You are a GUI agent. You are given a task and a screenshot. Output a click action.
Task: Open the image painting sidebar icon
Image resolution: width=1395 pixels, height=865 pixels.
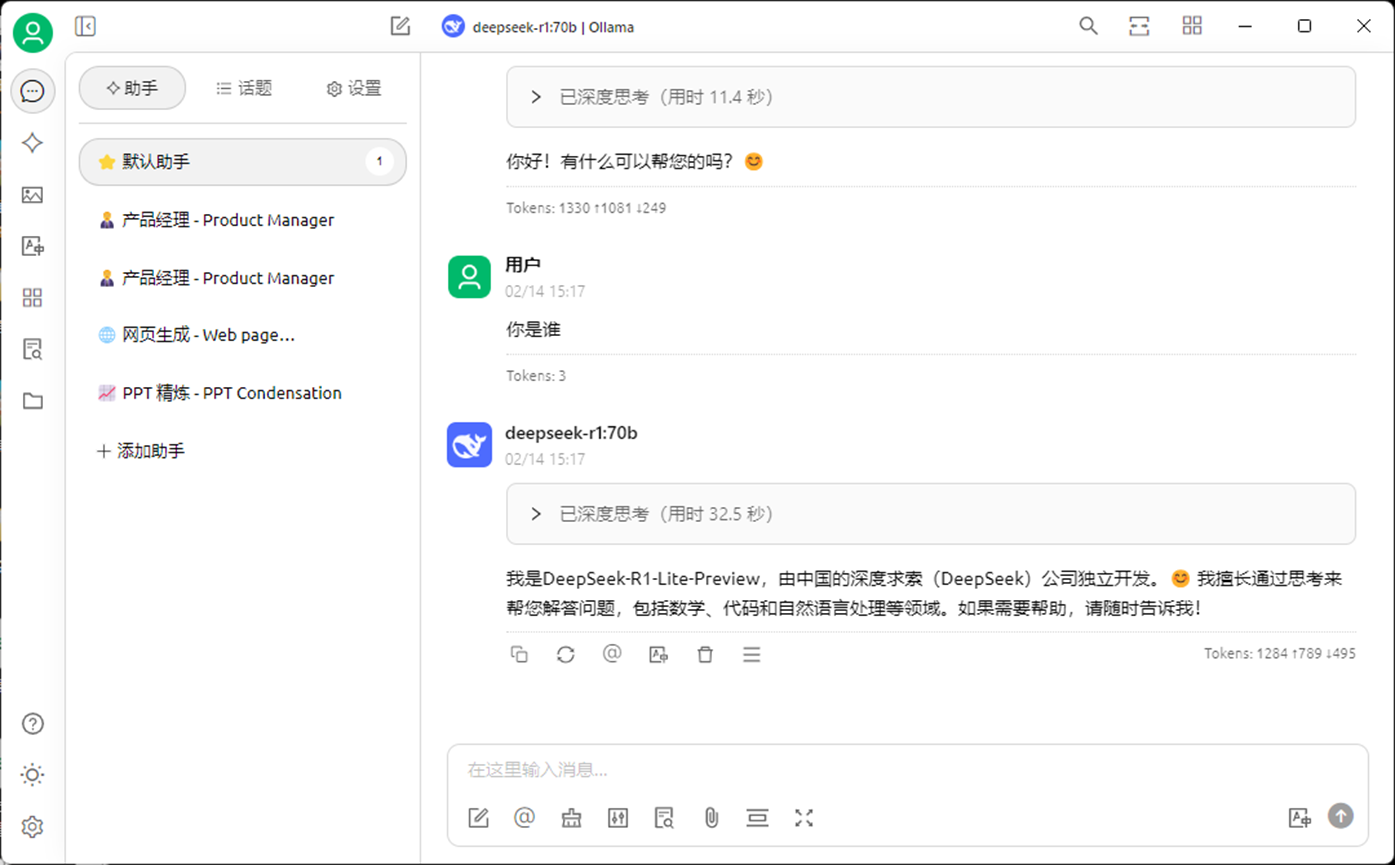(x=33, y=195)
